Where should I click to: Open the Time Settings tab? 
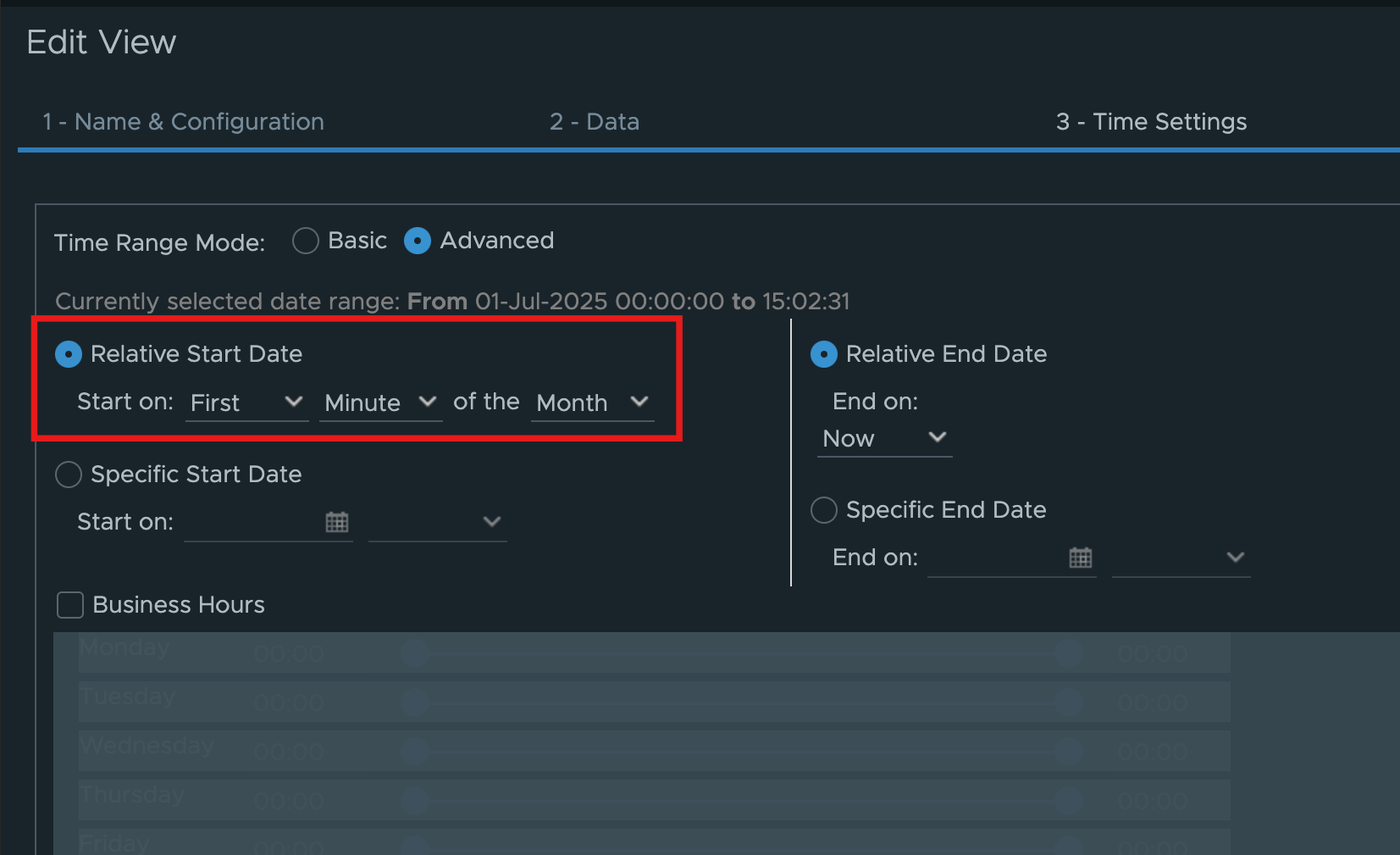coord(1151,122)
